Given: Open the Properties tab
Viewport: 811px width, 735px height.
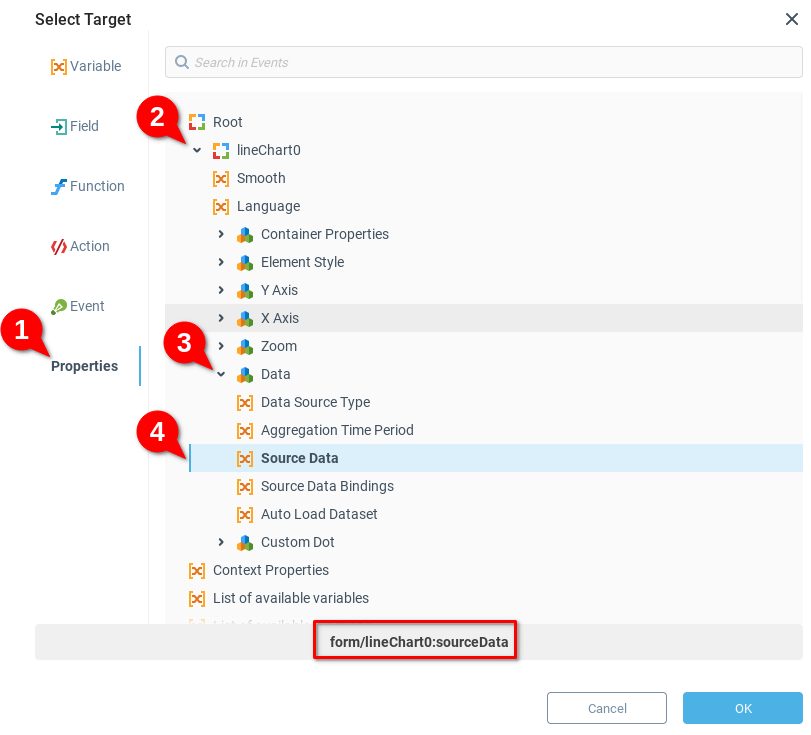Looking at the screenshot, I should (x=85, y=366).
